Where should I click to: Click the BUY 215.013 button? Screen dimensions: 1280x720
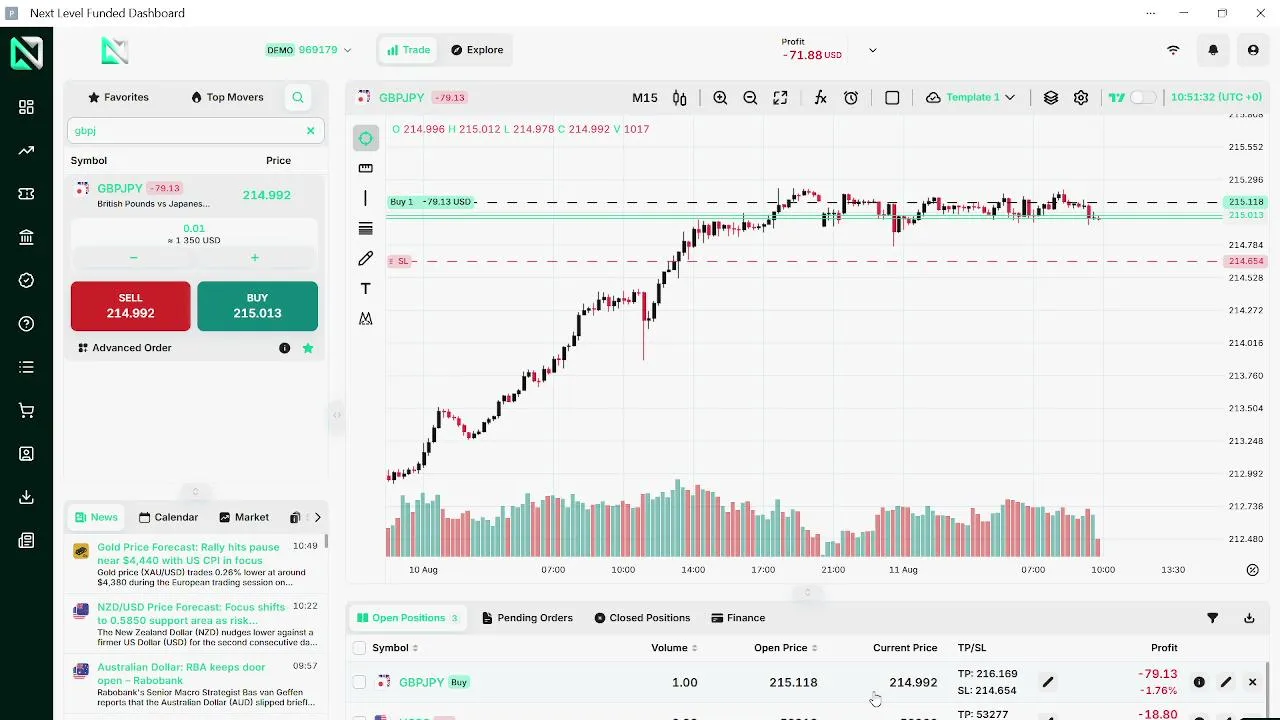pyautogui.click(x=257, y=306)
